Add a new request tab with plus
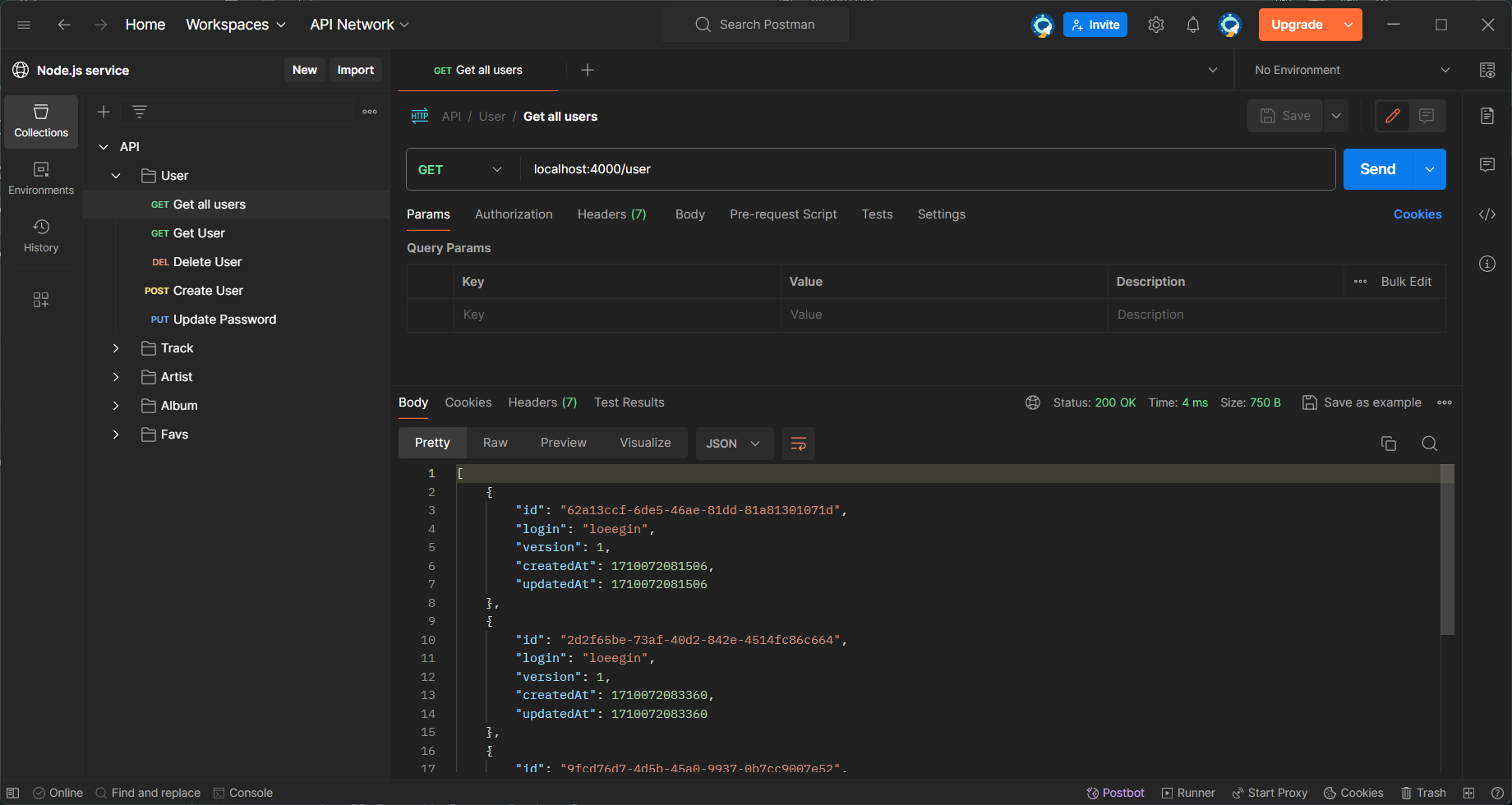The height and width of the screenshot is (805, 1512). point(588,70)
